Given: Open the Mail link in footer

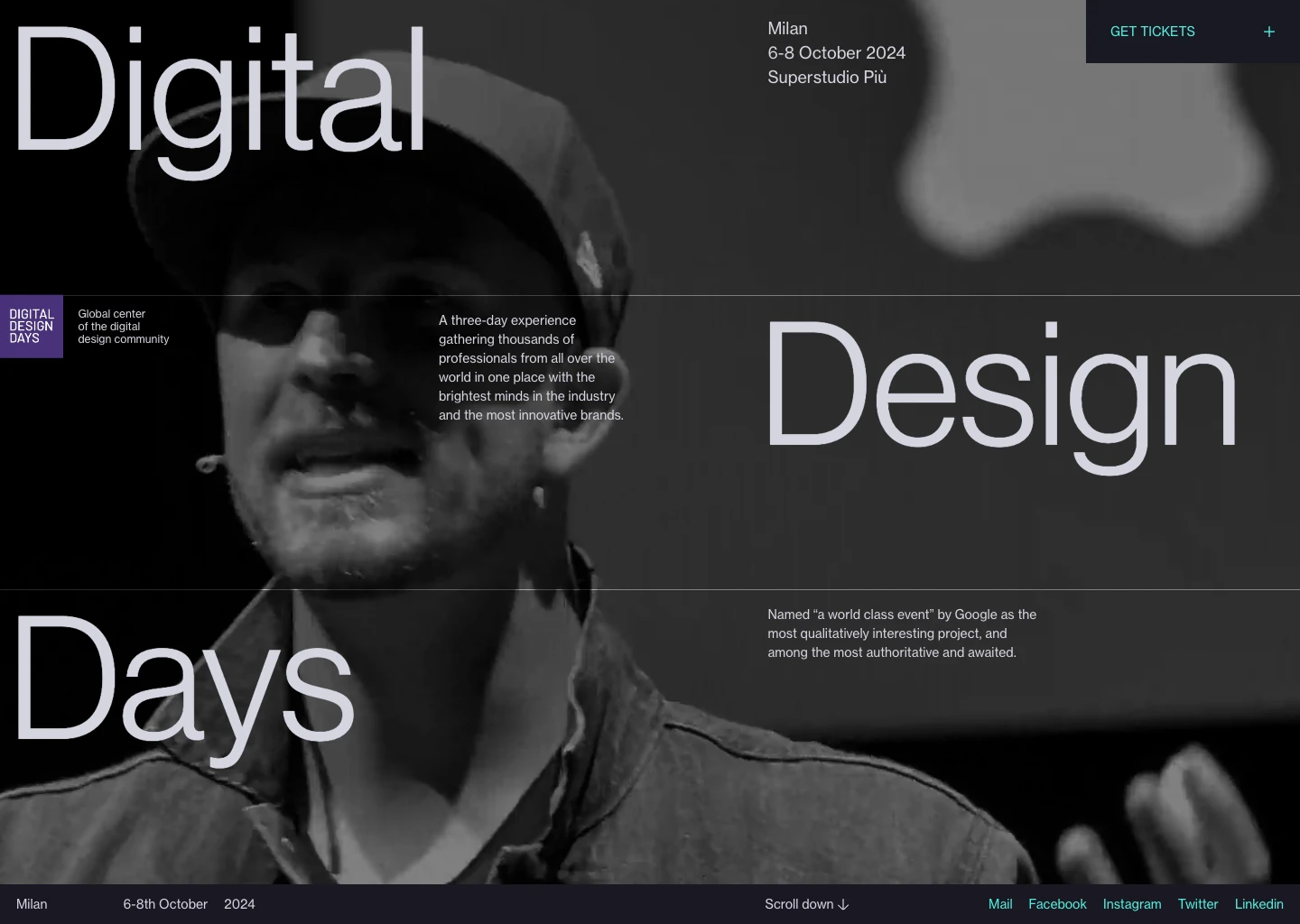Looking at the screenshot, I should (1000, 904).
